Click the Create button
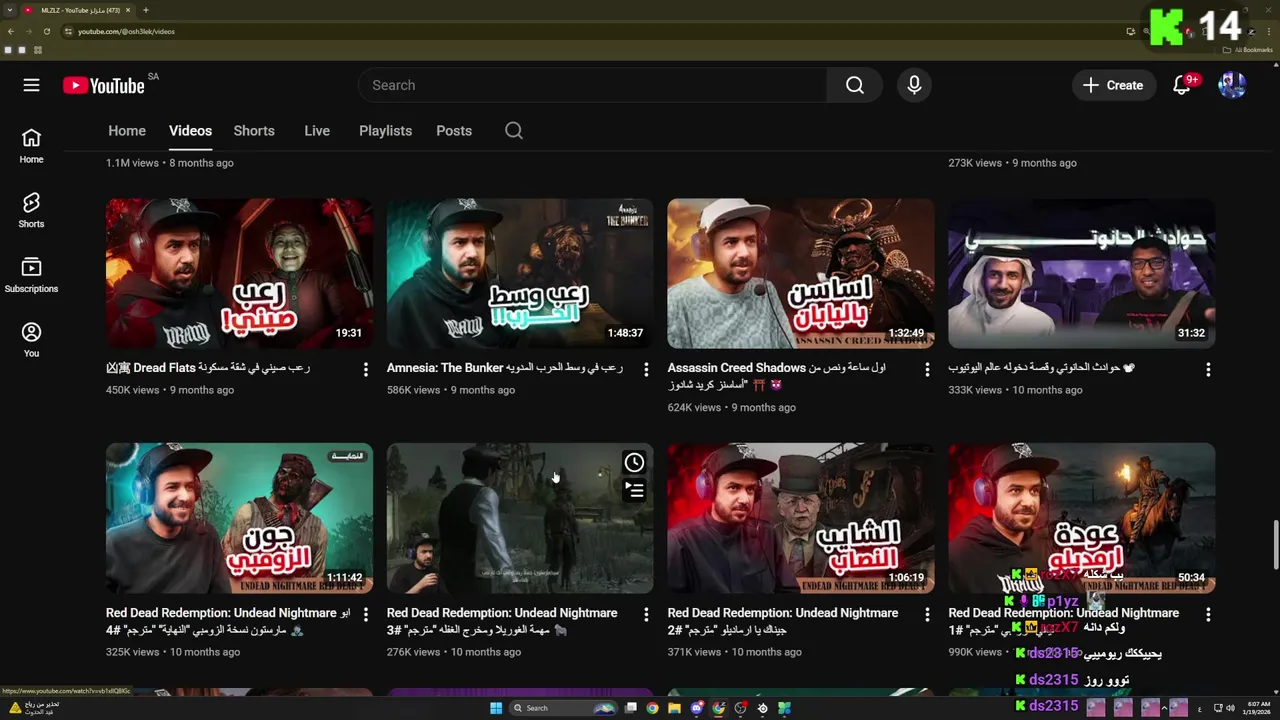Viewport: 1280px width, 720px height. coord(1113,85)
